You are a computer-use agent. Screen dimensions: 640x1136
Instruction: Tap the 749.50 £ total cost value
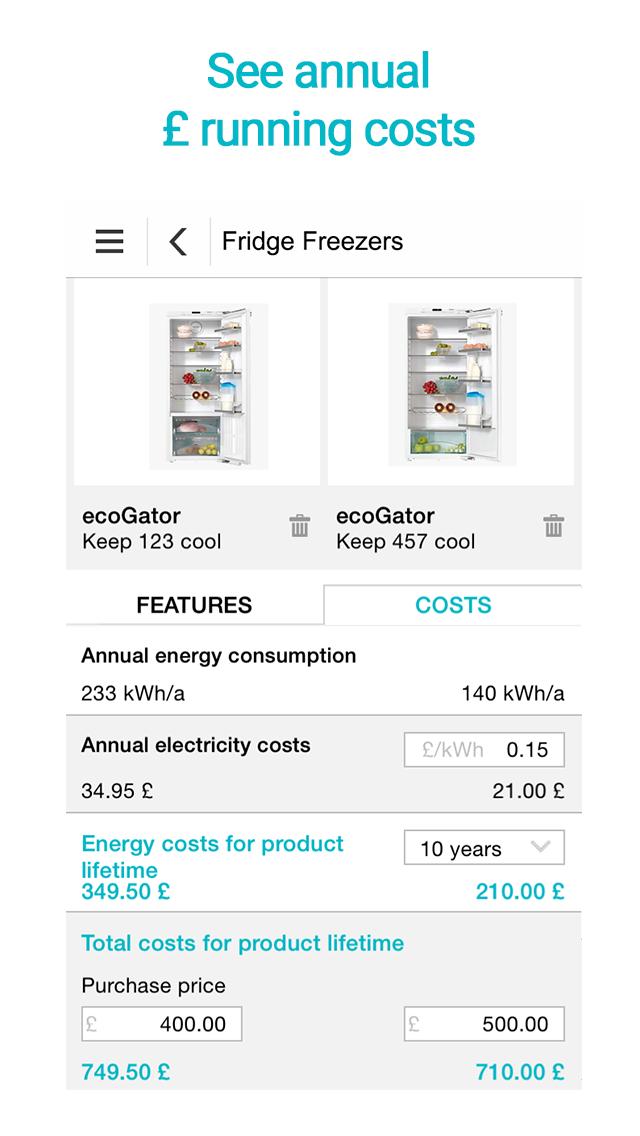(125, 1072)
